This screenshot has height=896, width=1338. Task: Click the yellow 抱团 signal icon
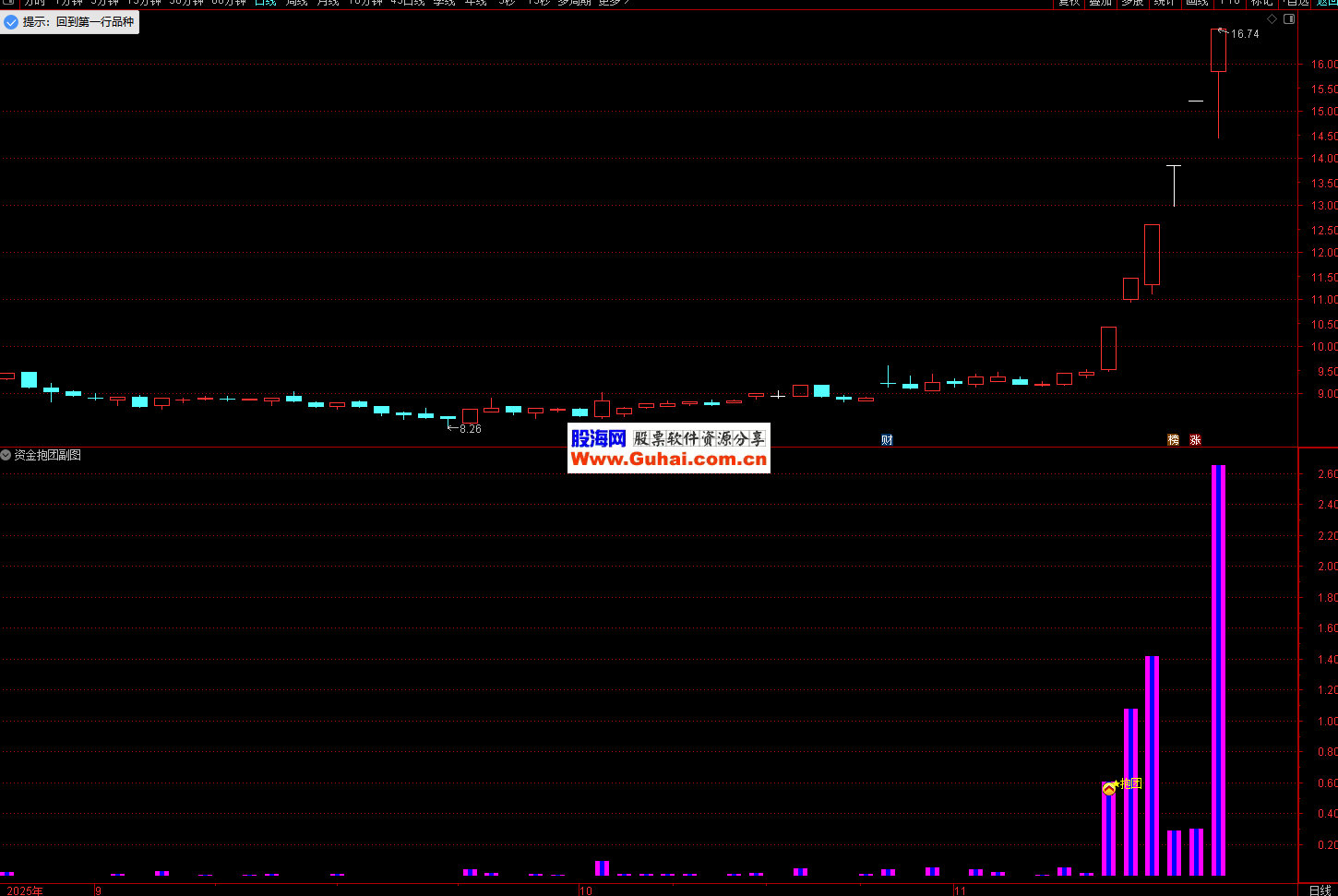click(1109, 788)
